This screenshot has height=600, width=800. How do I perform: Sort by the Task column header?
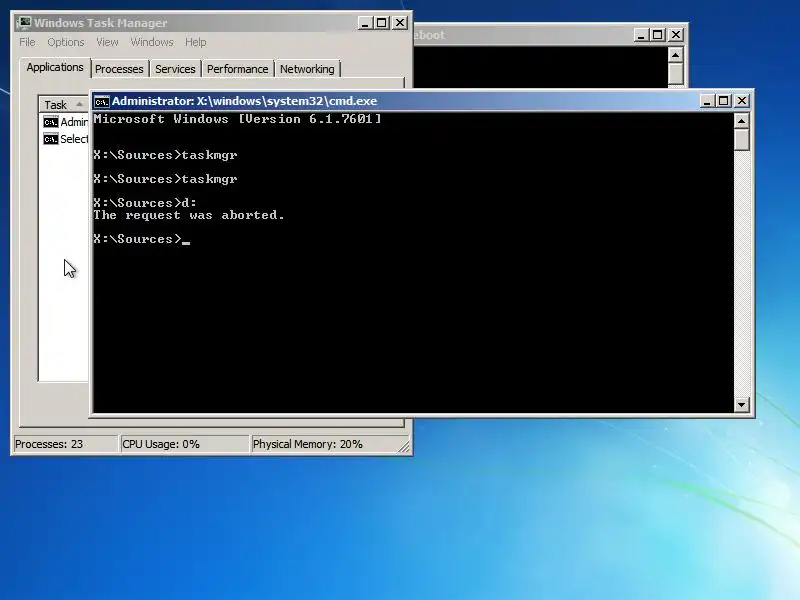pos(64,105)
